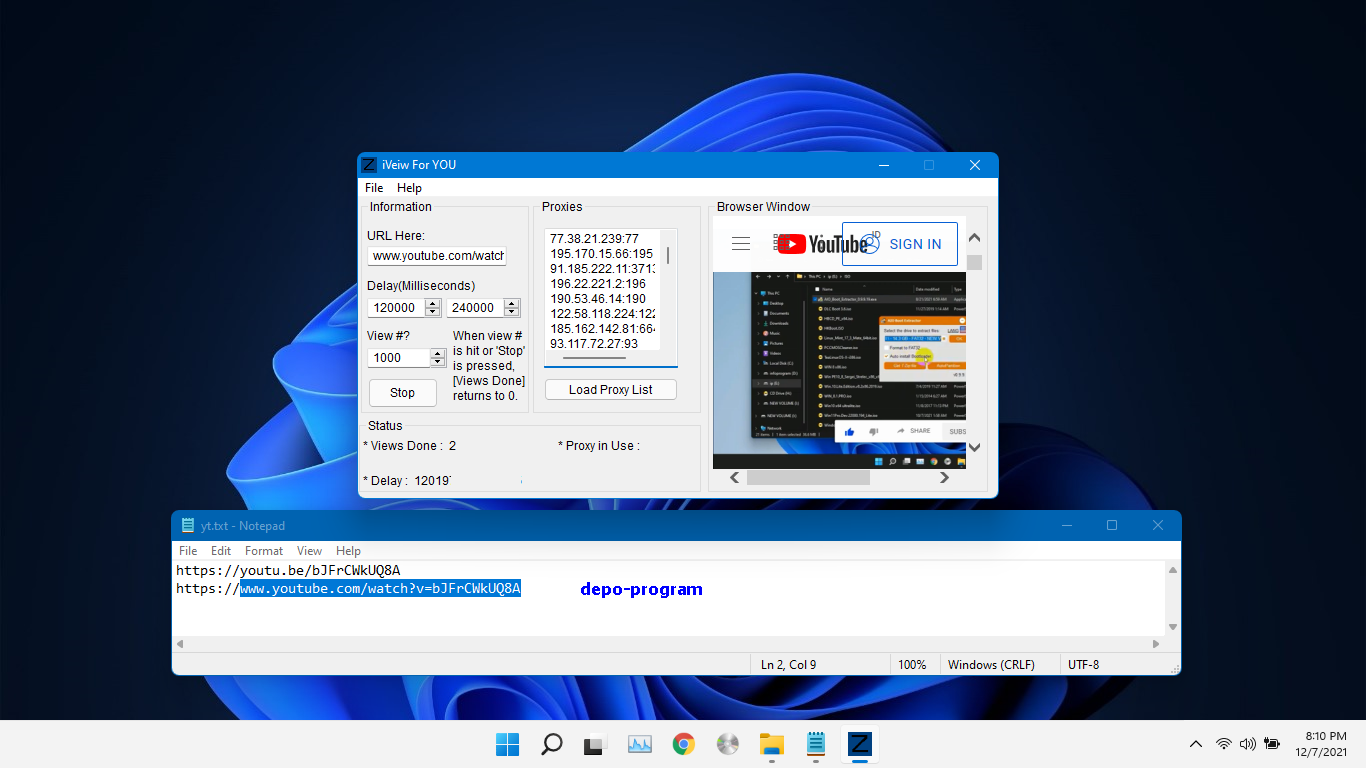Screen dimensions: 1366x768
Task: Click the video frame in the Browser Window
Action: coord(839,370)
